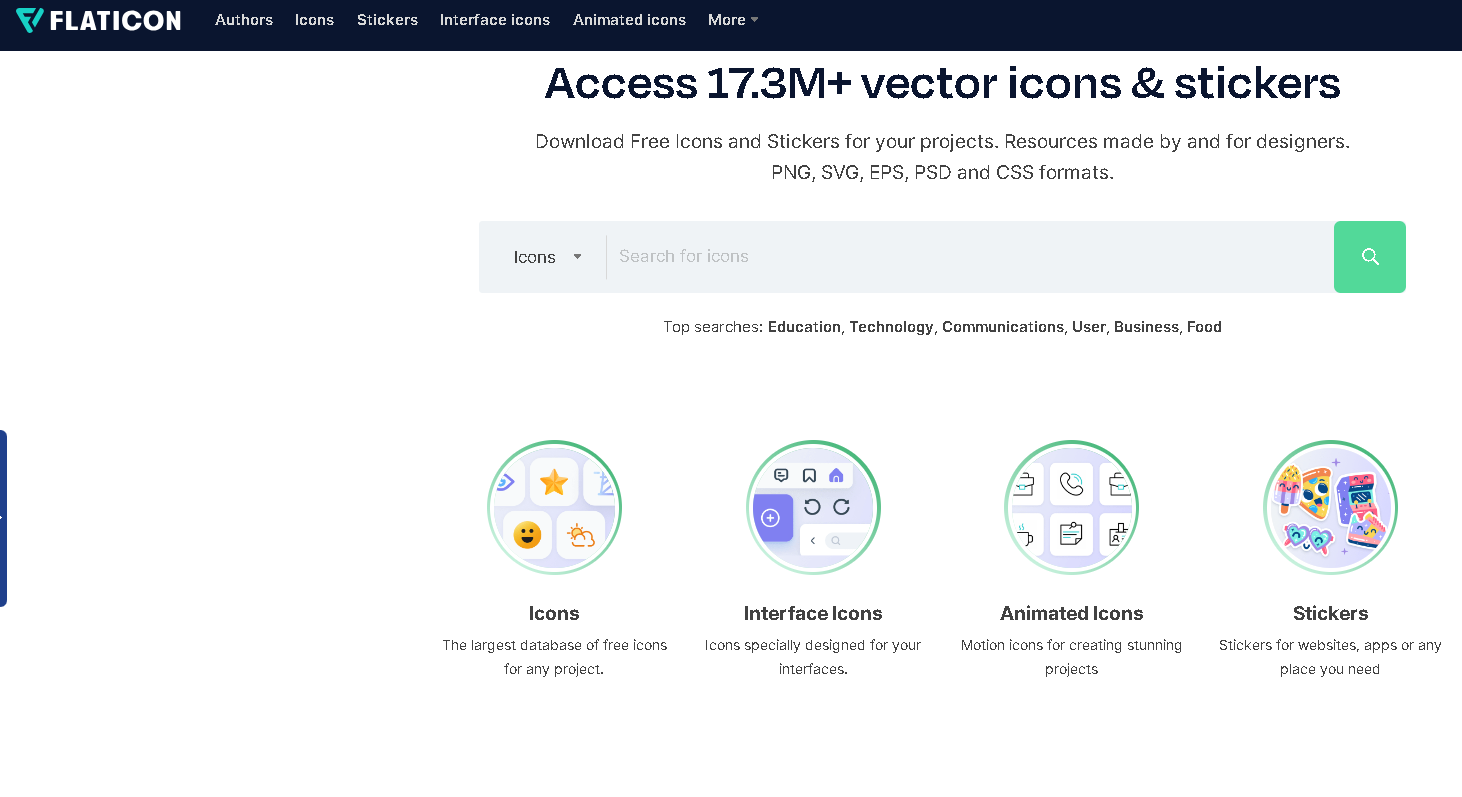Search top term Business
Image resolution: width=1462 pixels, height=797 pixels.
(x=1146, y=327)
